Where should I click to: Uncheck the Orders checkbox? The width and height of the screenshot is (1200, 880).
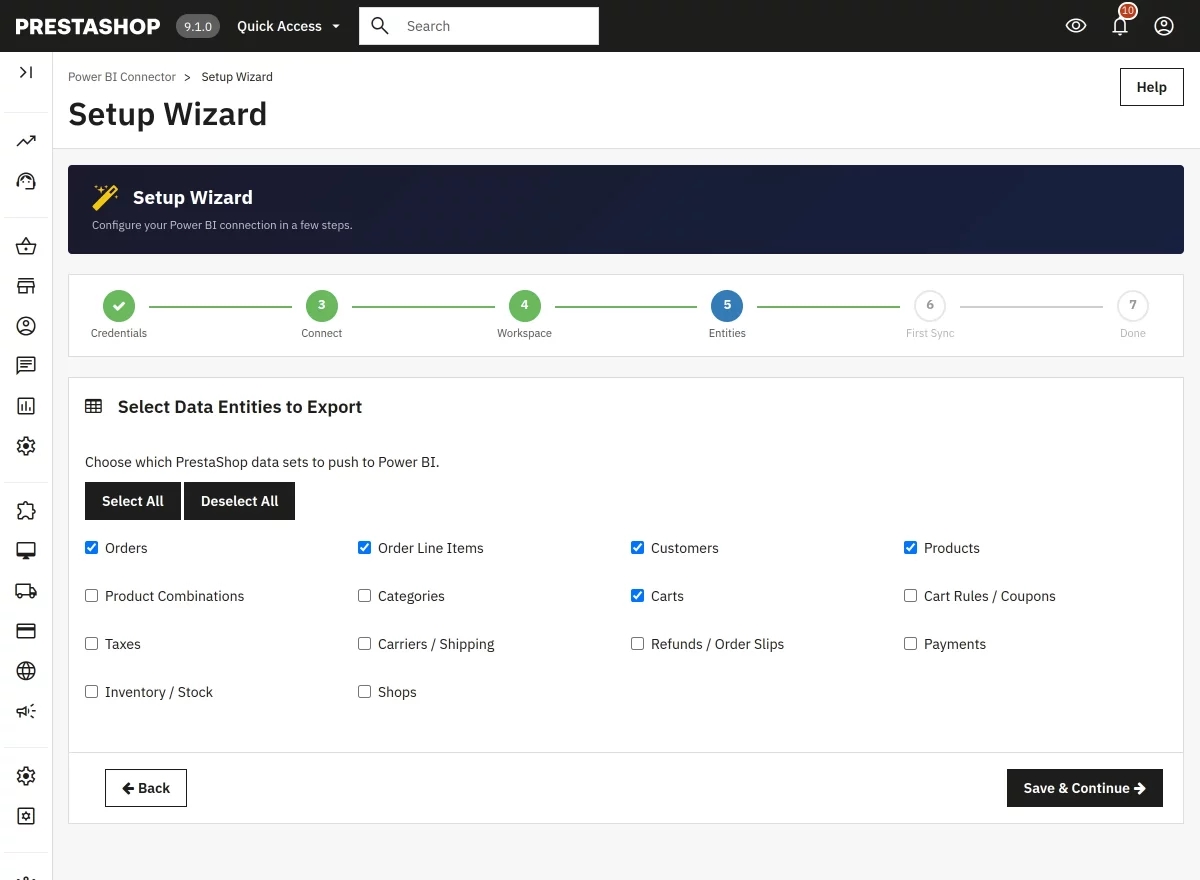[92, 548]
